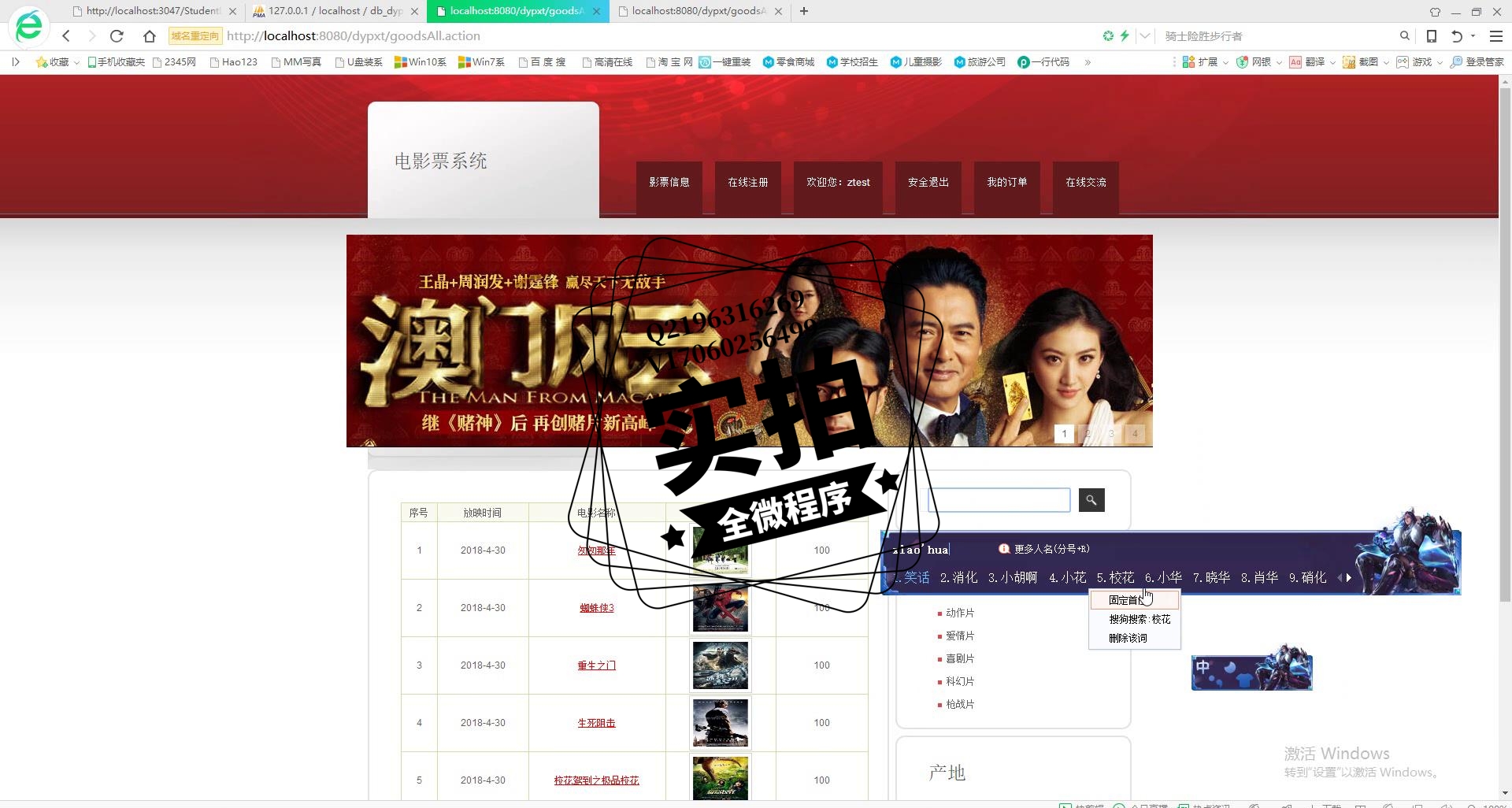Select the 科幻片 category link
The width and height of the screenshot is (1512, 808).
(x=960, y=681)
